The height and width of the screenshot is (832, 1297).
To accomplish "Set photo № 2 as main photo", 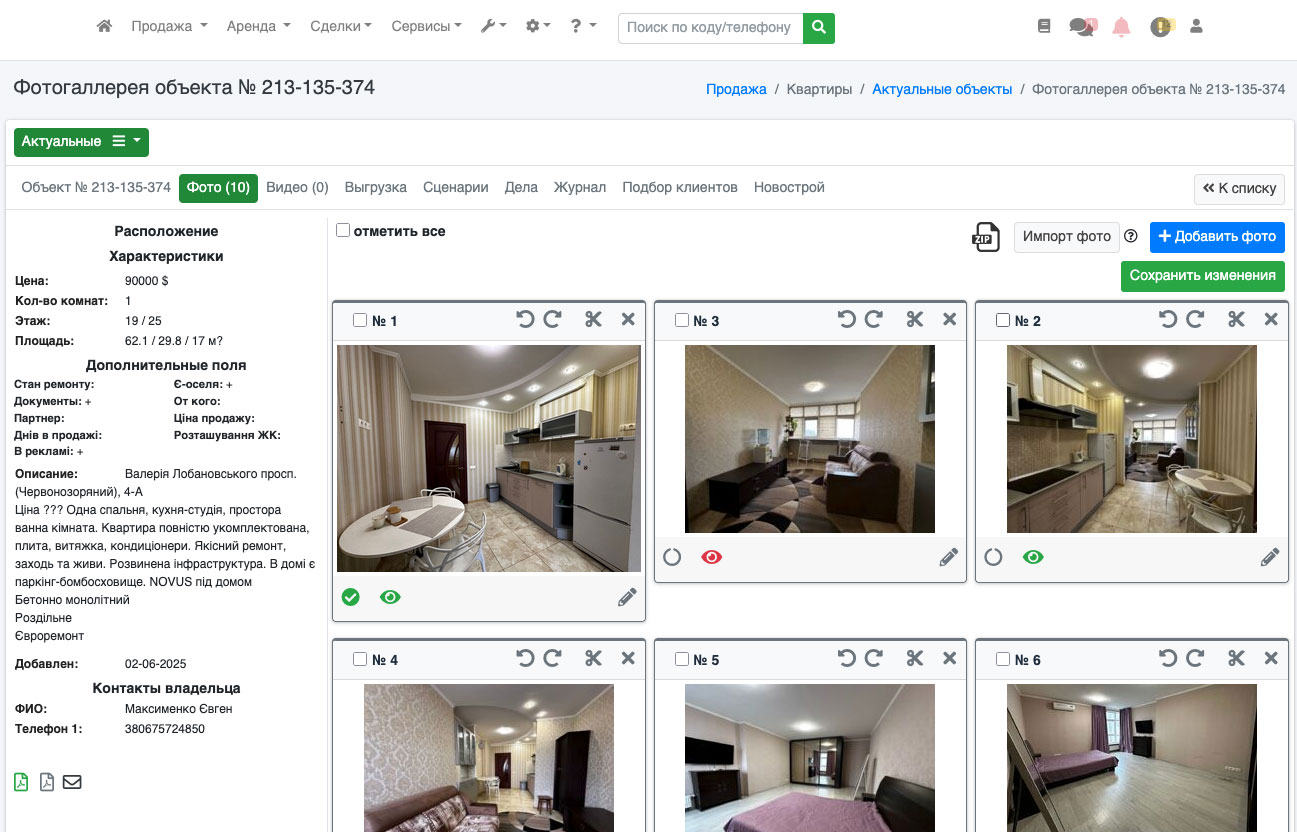I will tap(993, 557).
